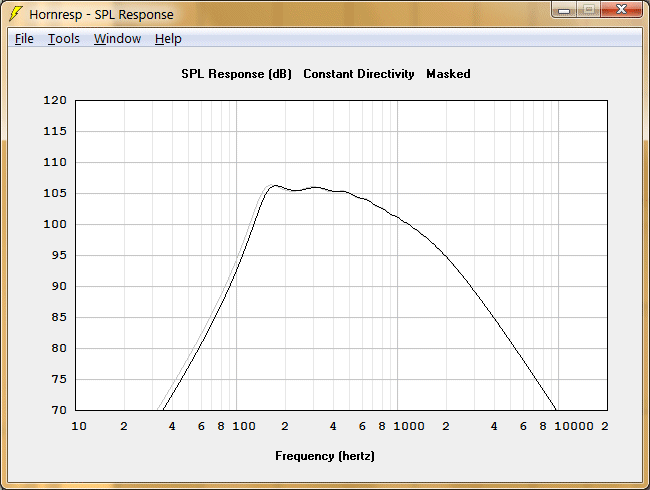Click the 90 dB y-axis label
The width and height of the screenshot is (650, 490).
pyautogui.click(x=59, y=286)
